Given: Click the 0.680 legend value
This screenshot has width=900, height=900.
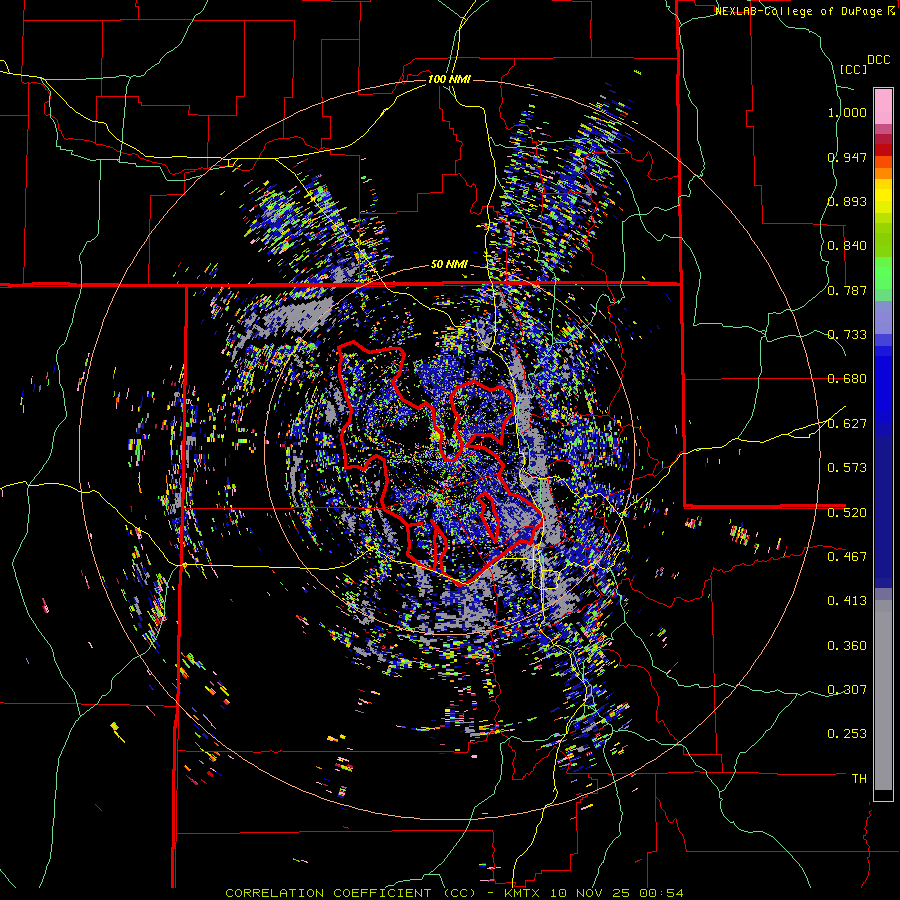Looking at the screenshot, I should pyautogui.click(x=847, y=379).
